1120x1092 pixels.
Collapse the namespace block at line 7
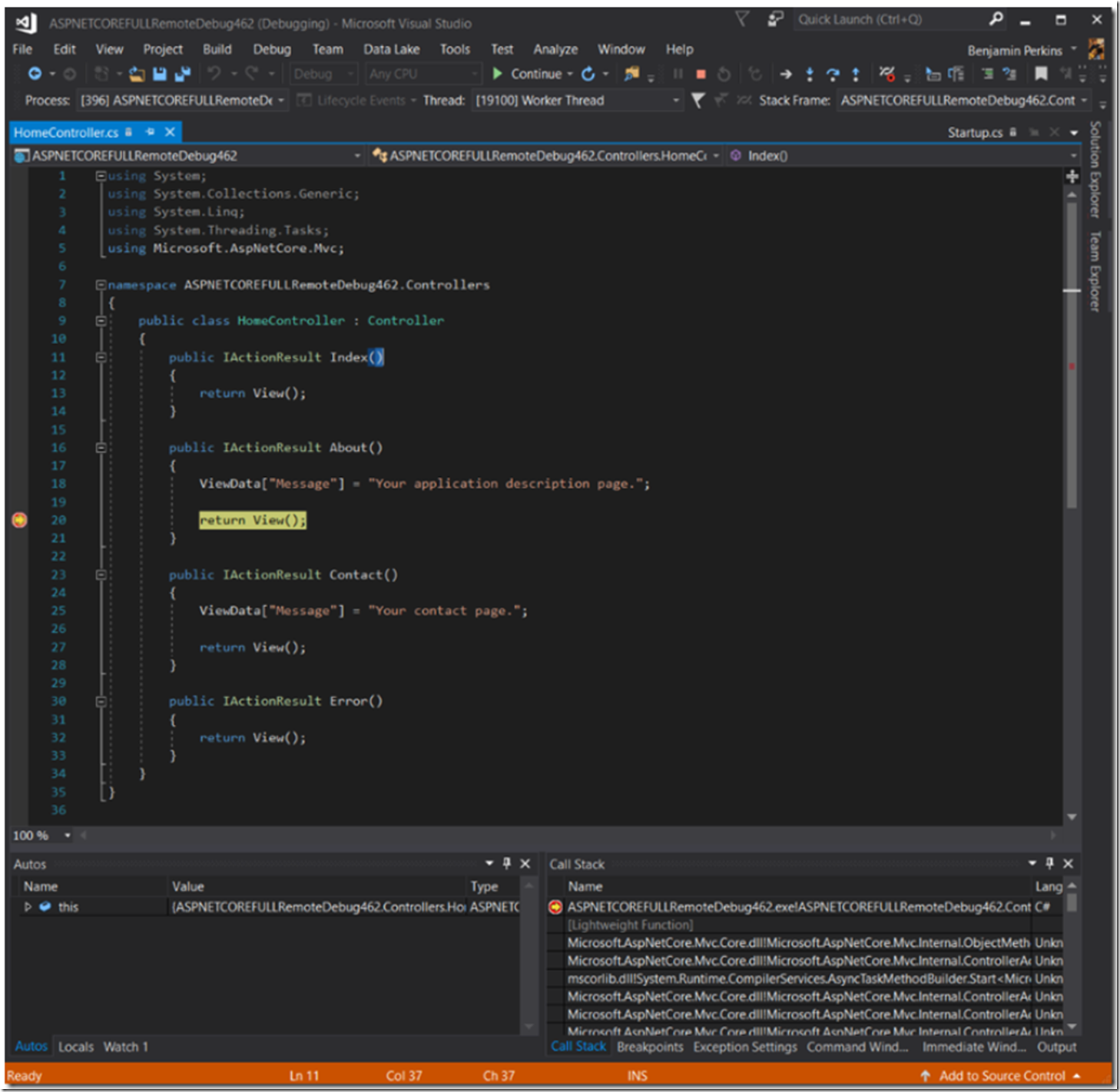pyautogui.click(x=101, y=285)
